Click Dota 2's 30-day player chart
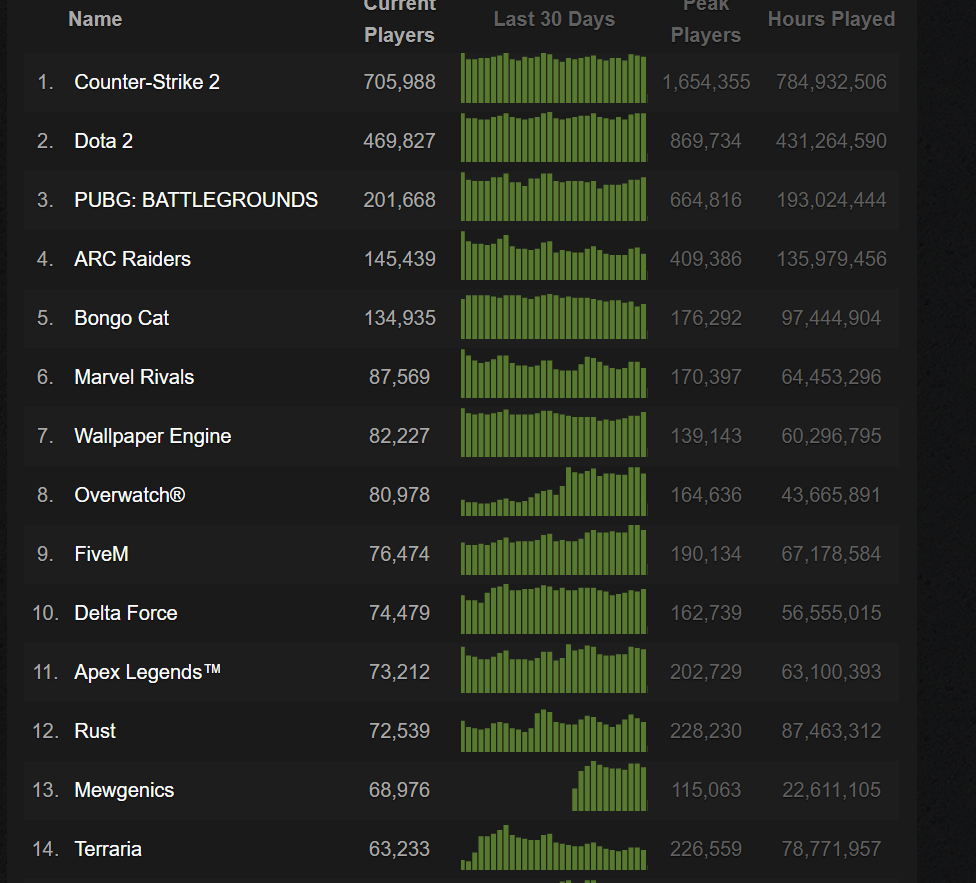Viewport: 976px width, 883px height. coord(554,137)
